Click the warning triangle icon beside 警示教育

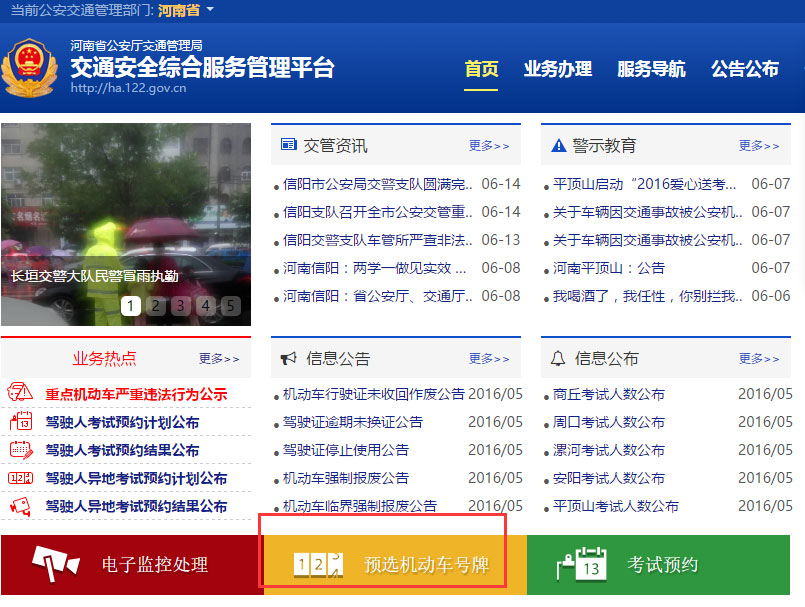556,144
